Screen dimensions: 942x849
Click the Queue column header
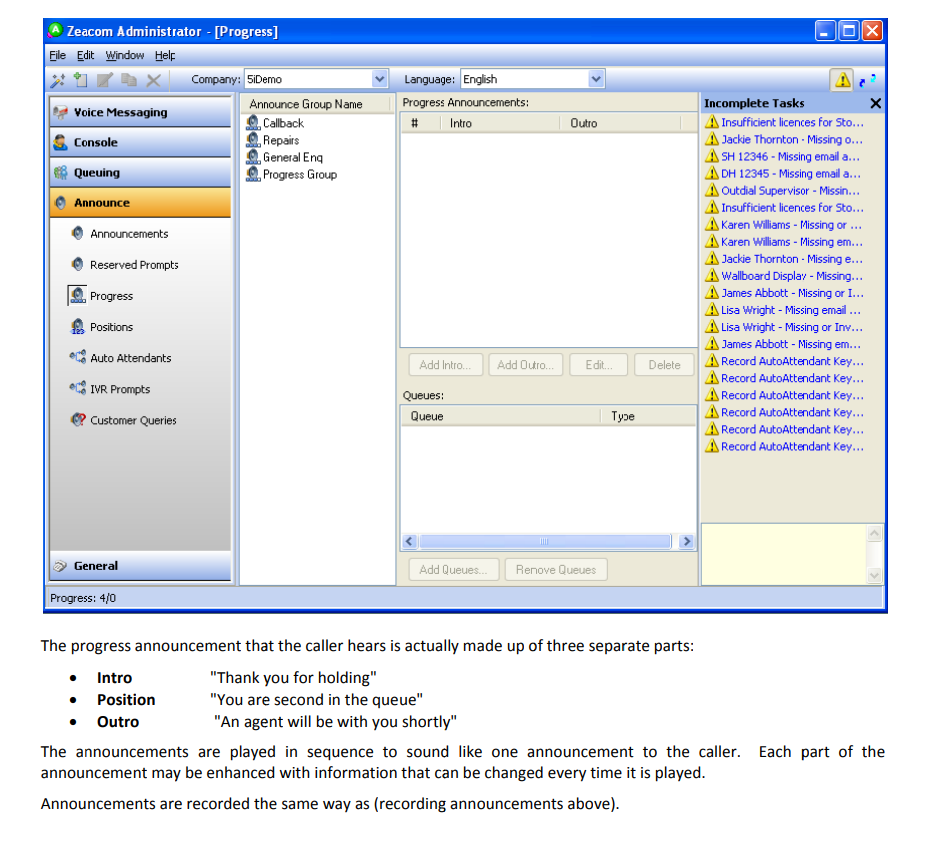click(x=501, y=416)
